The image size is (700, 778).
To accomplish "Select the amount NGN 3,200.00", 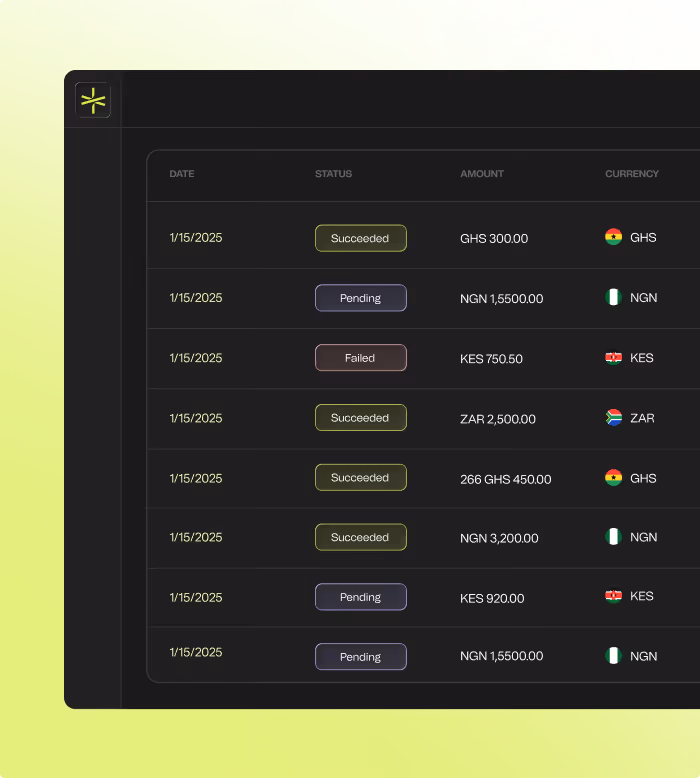I will tap(499, 538).
